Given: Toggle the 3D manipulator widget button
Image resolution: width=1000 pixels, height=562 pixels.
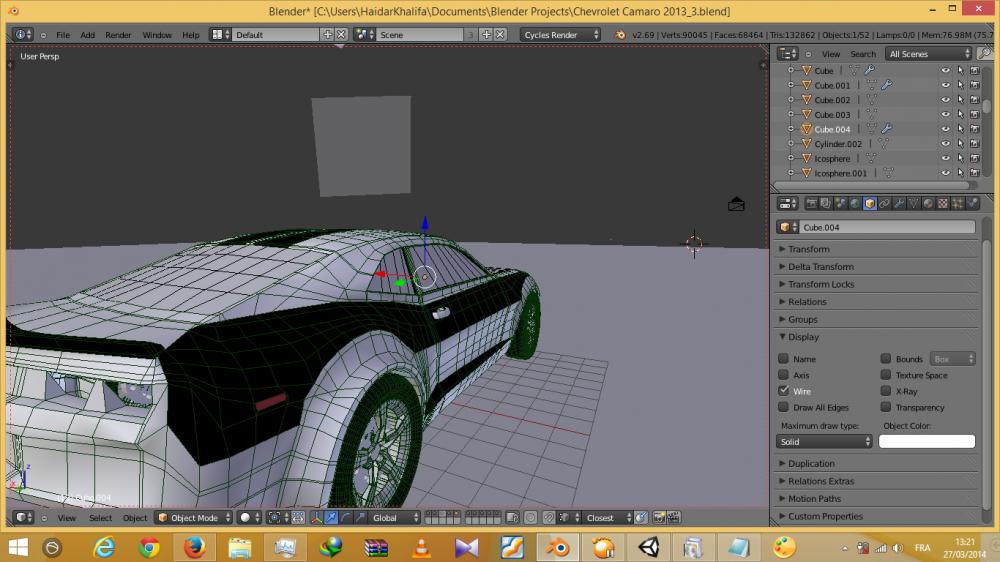Looking at the screenshot, I should [317, 518].
